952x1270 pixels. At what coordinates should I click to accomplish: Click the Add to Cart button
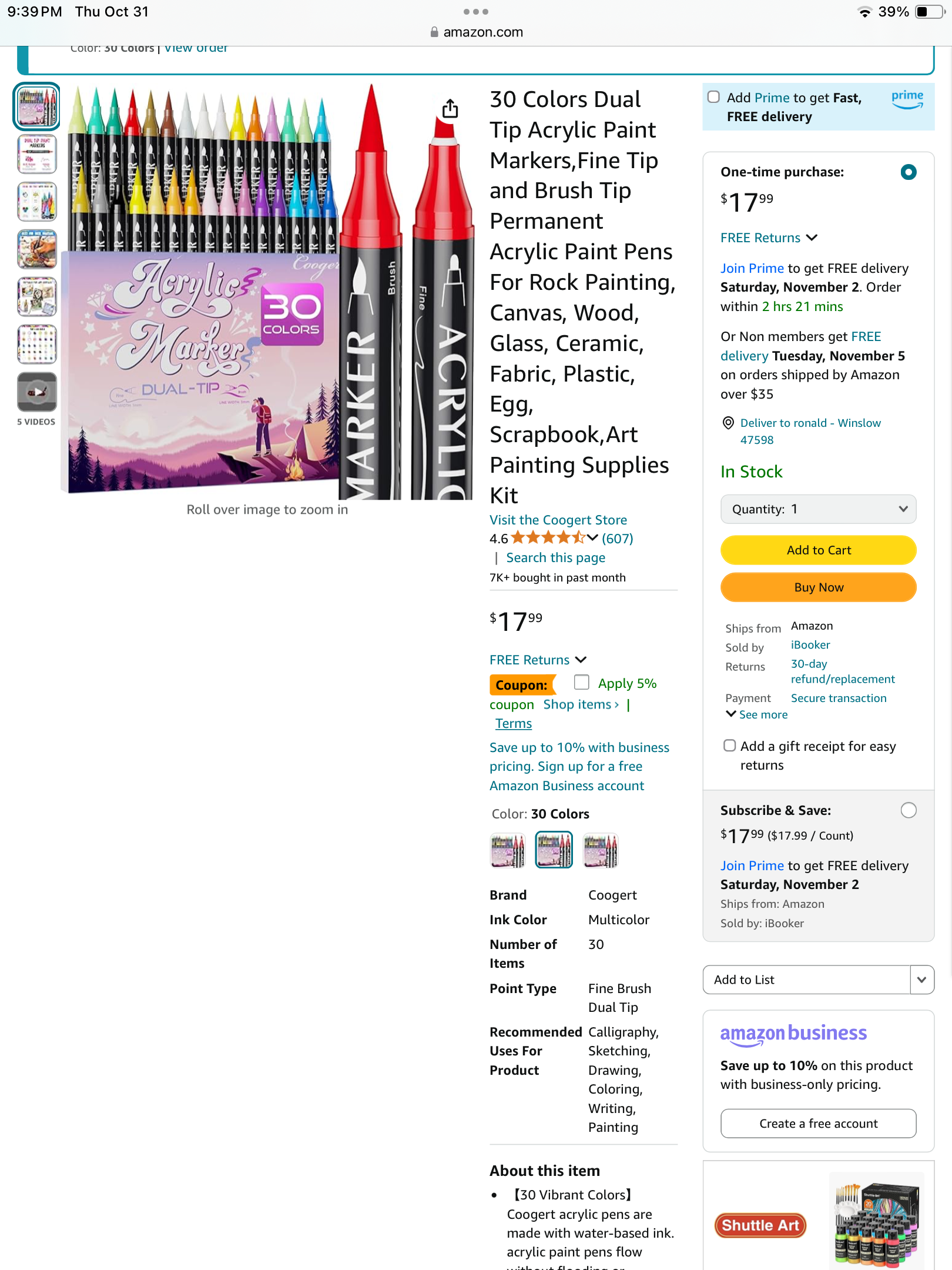pyautogui.click(x=818, y=550)
